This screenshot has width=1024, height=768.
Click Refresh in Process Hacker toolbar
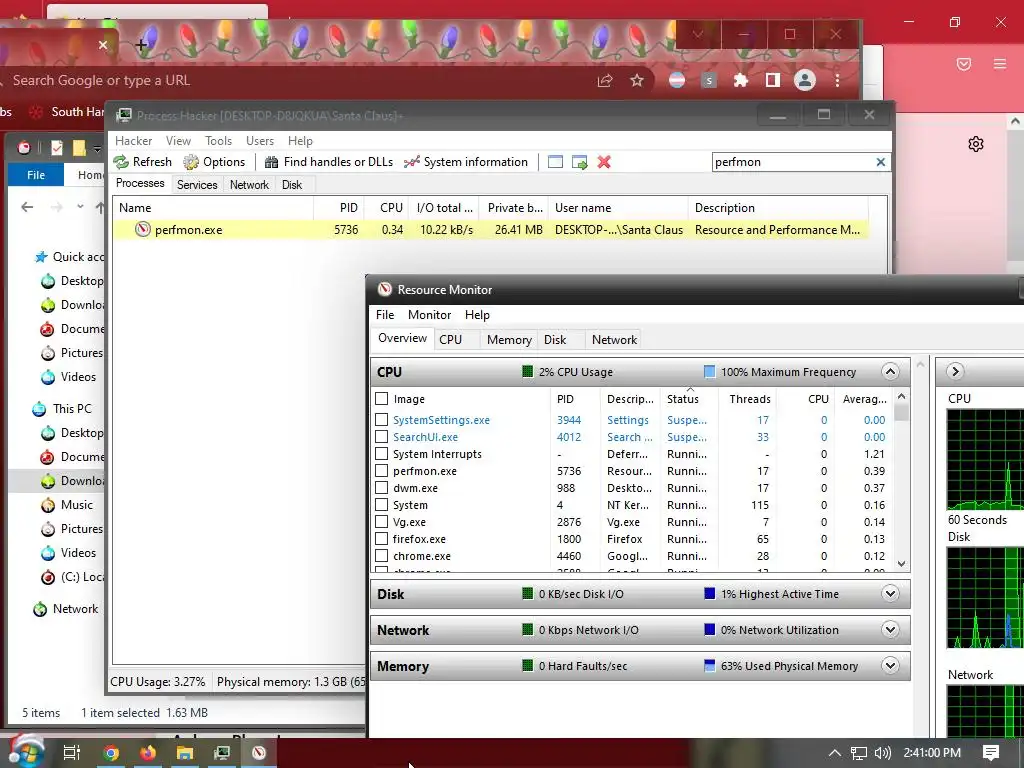[142, 162]
